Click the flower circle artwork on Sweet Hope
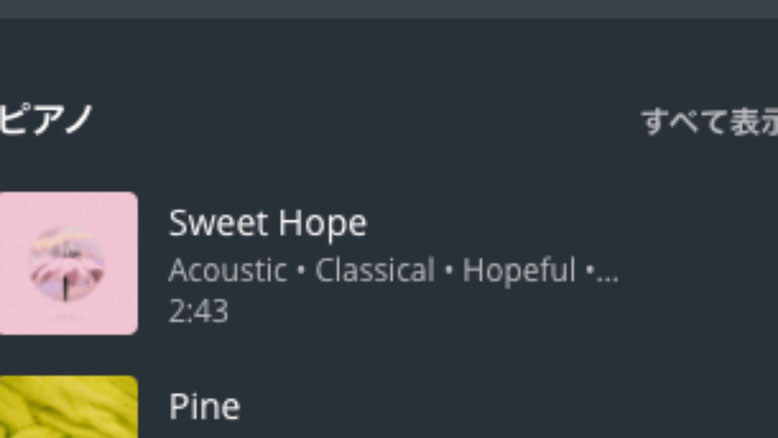The height and width of the screenshot is (438, 778). click(x=67, y=264)
